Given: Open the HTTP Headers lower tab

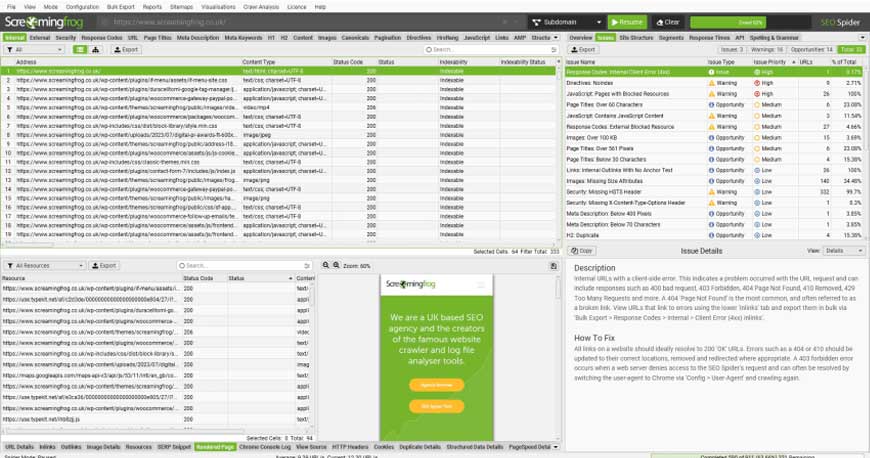Looking at the screenshot, I should click(x=350, y=447).
